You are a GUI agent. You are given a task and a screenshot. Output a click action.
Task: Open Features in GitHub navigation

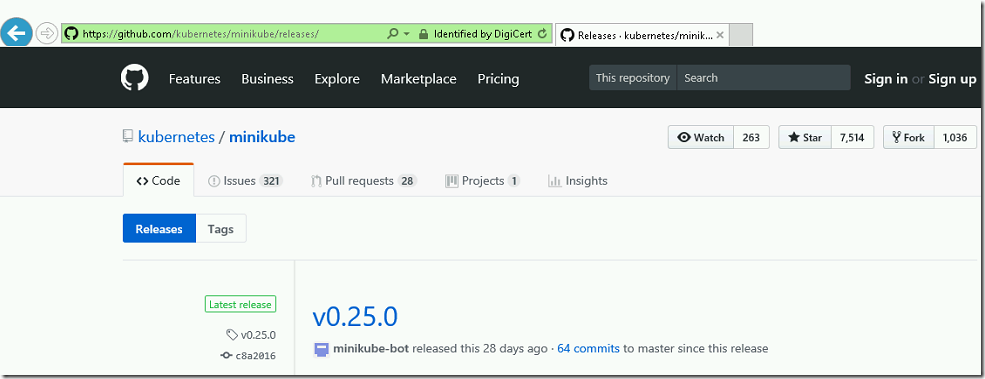[x=195, y=79]
